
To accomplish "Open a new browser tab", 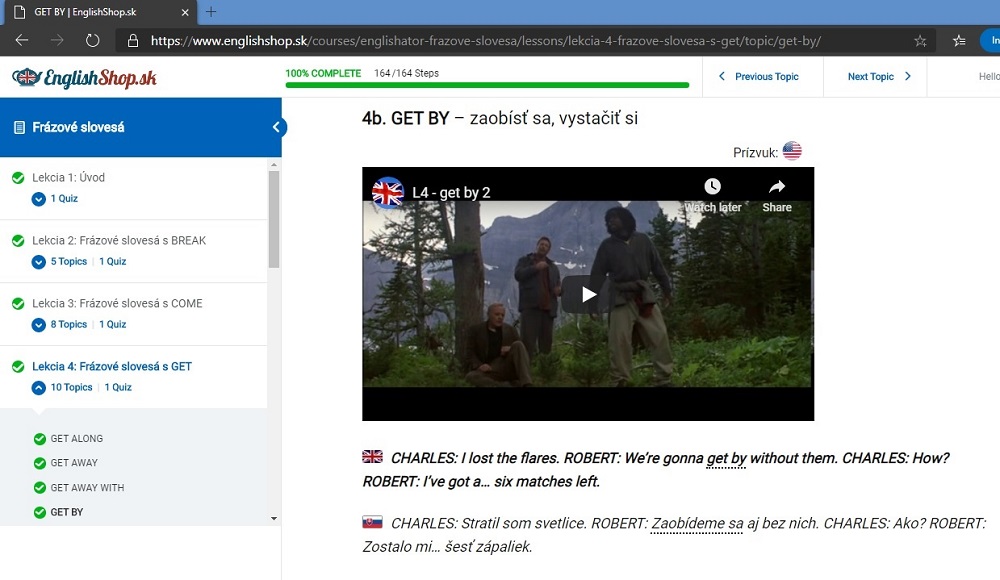I will tap(211, 12).
